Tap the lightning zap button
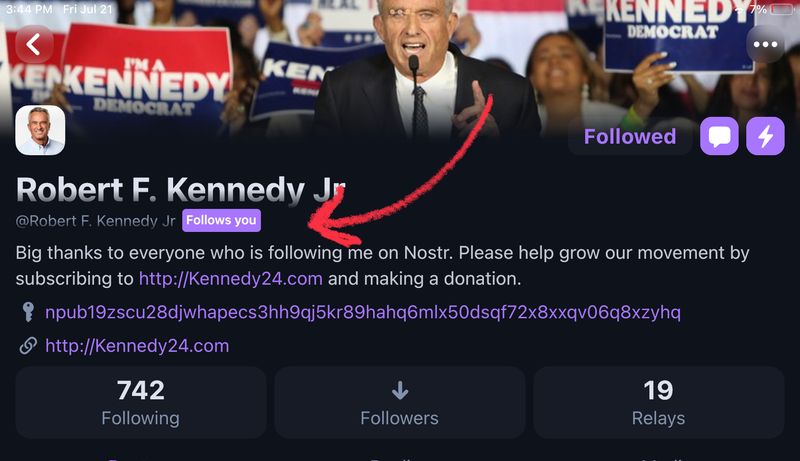Screen dimensions: 800x461 765,137
